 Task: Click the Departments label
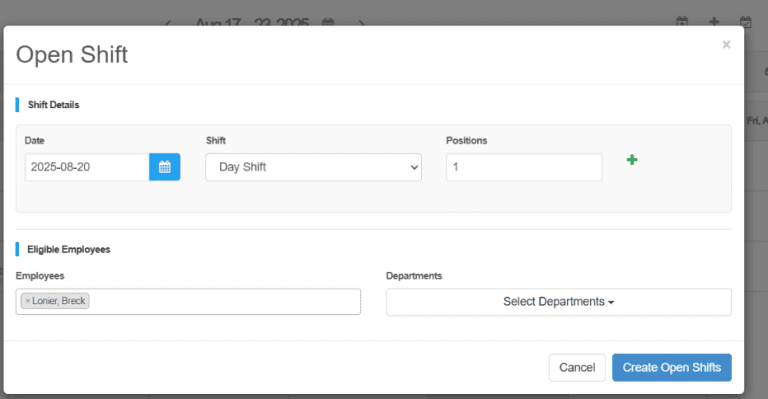point(414,276)
